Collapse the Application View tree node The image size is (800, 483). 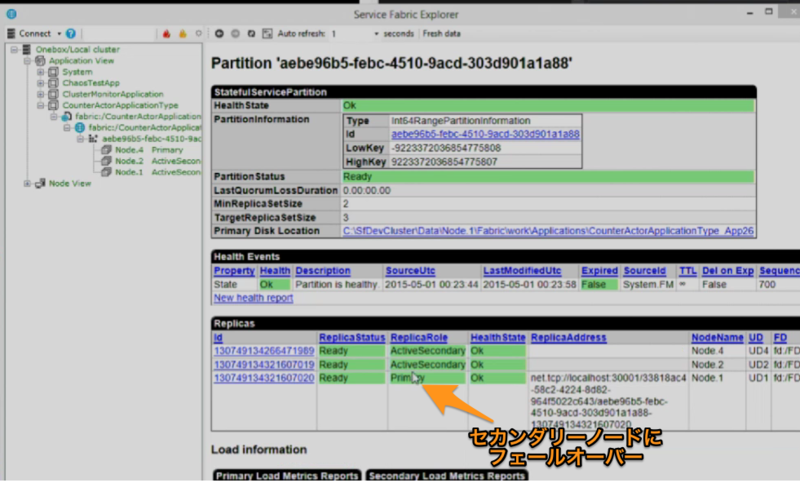tap(27, 61)
